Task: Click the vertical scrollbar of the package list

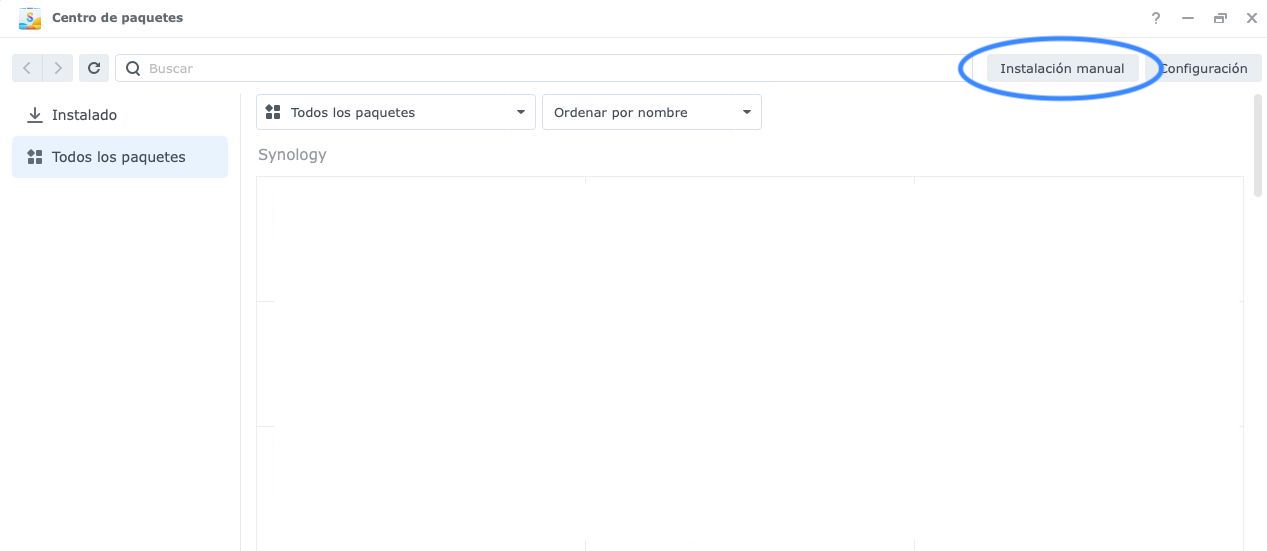Action: click(1257, 145)
